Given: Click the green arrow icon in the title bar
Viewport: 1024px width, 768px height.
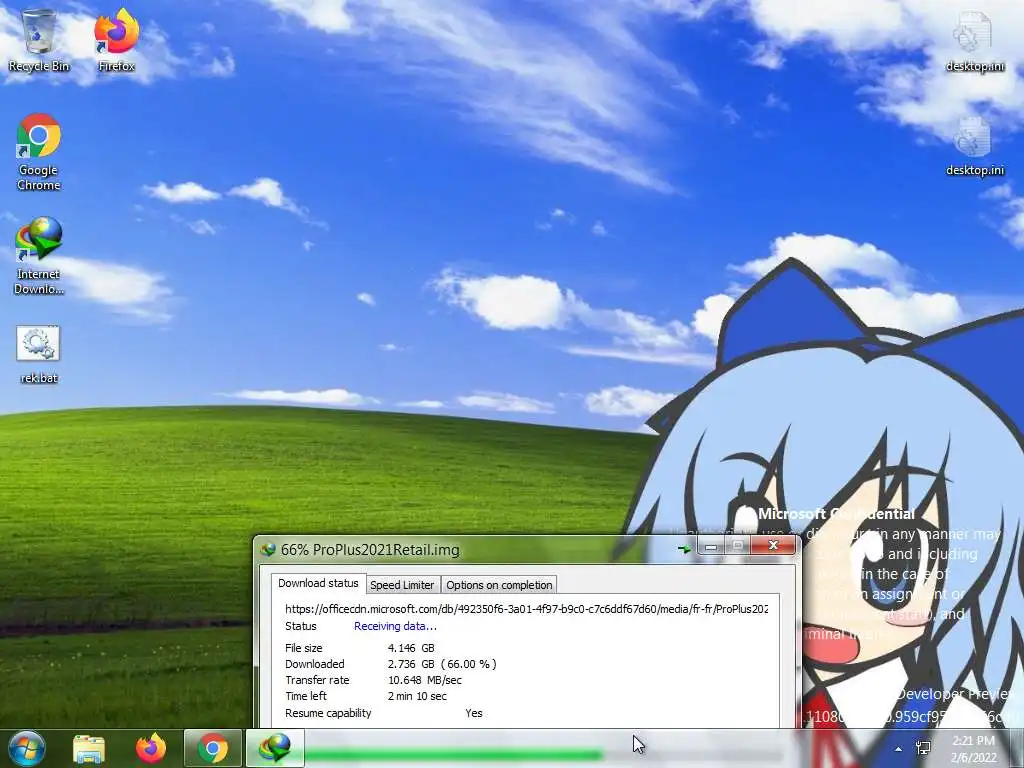Looking at the screenshot, I should [684, 549].
